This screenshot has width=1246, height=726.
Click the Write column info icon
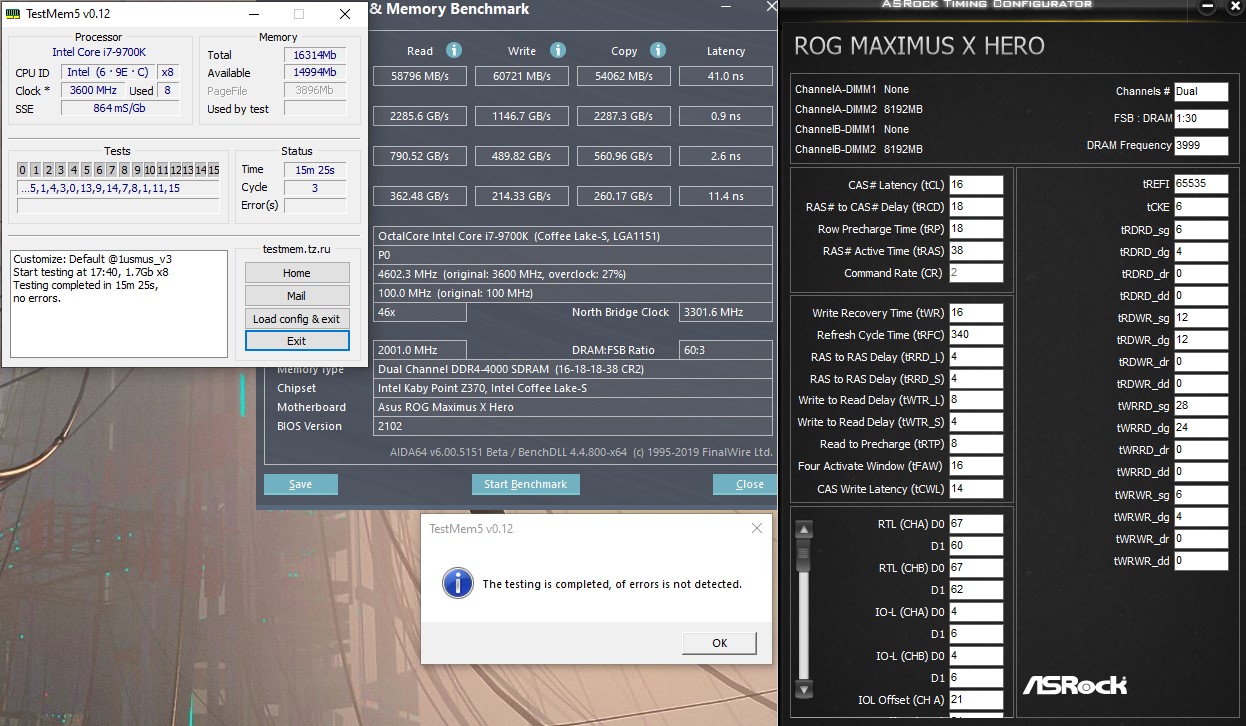(x=558, y=50)
